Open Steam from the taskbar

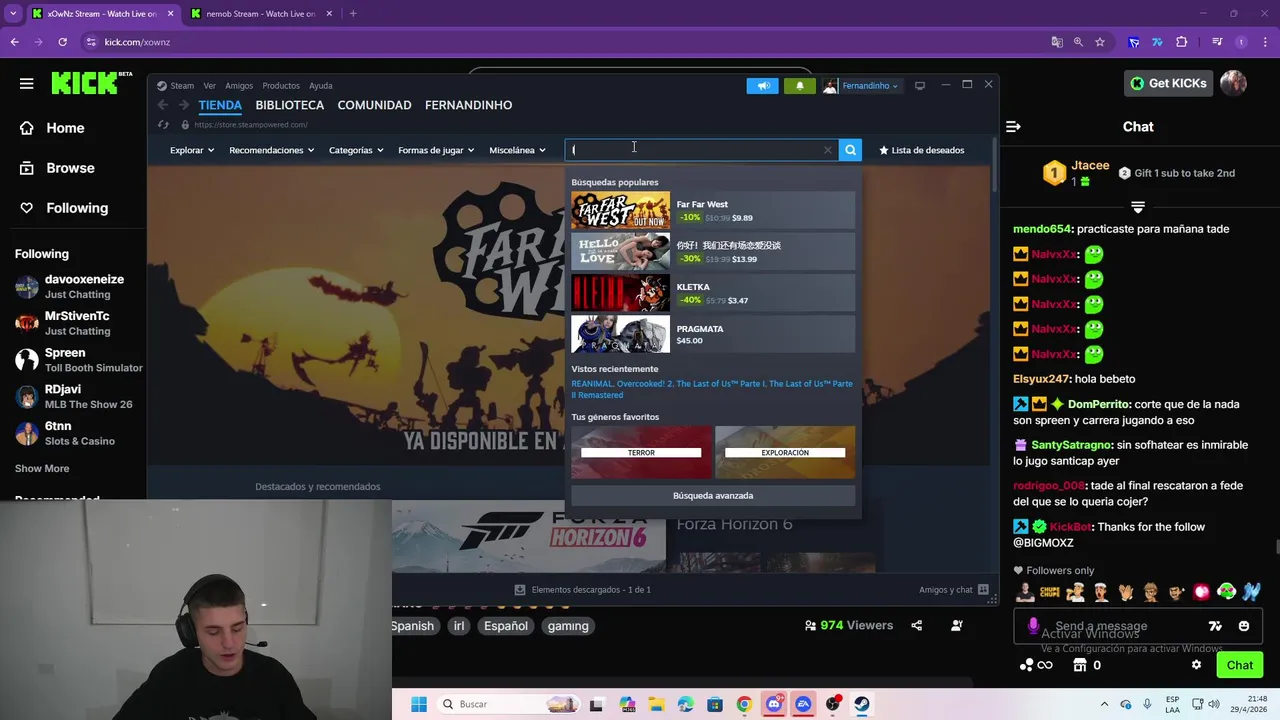[x=861, y=704]
